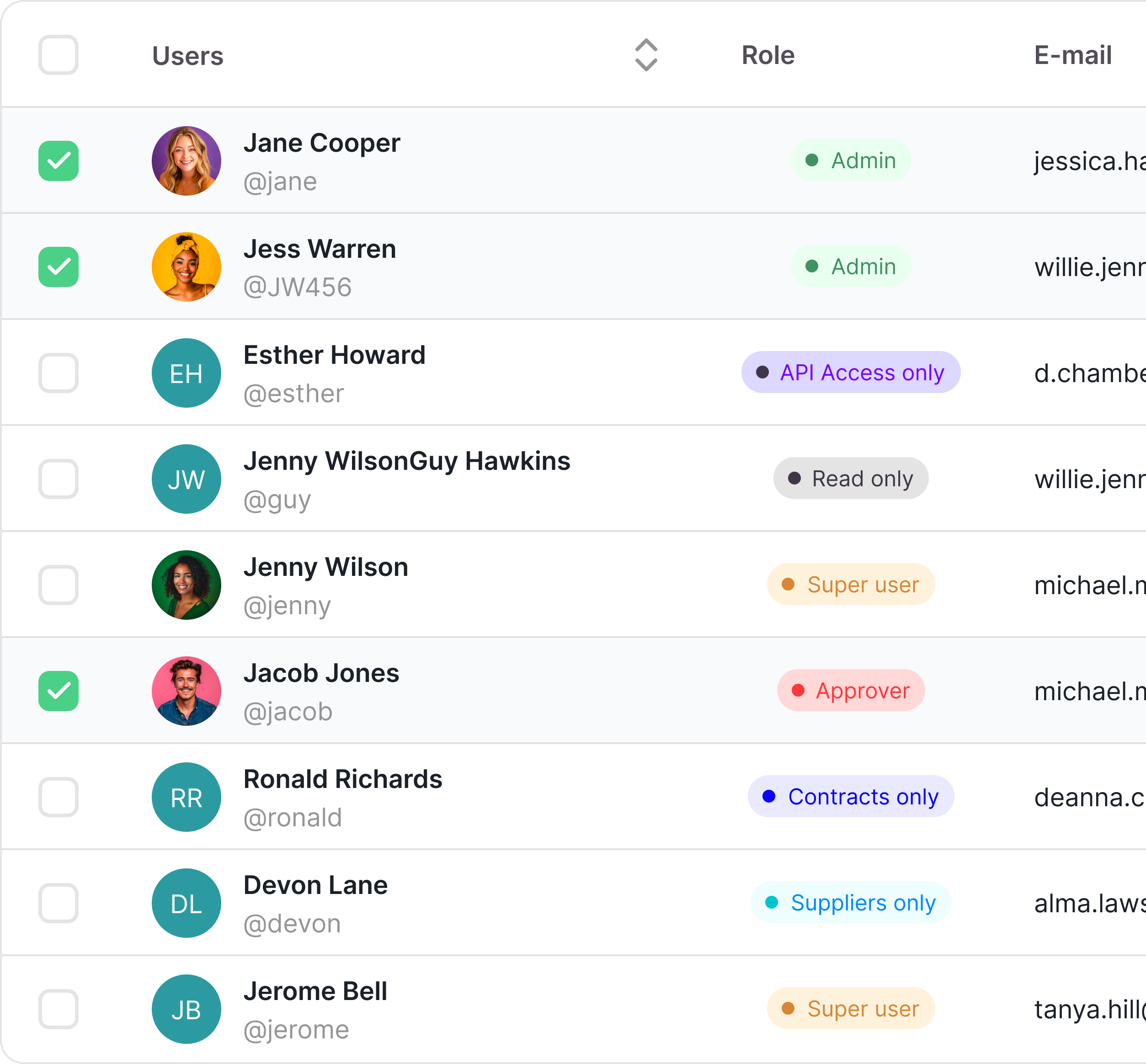Viewport: 1146px width, 1064px height.
Task: Toggle the select-all checkbox in header
Action: [x=58, y=55]
